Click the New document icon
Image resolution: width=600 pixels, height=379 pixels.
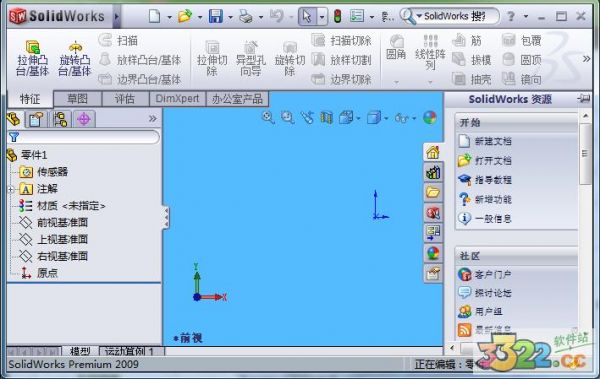coord(155,16)
